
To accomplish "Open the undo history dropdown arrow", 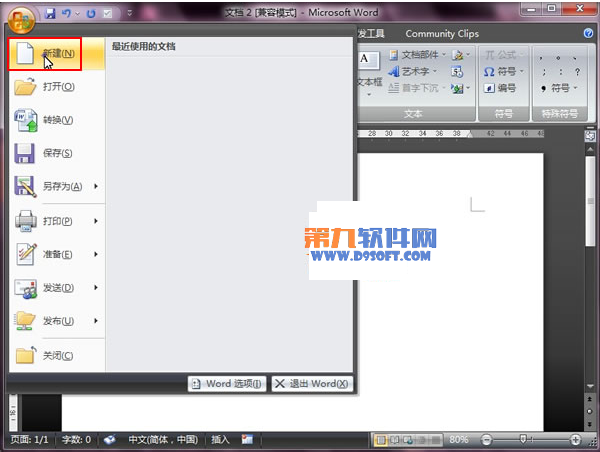I will pos(78,14).
